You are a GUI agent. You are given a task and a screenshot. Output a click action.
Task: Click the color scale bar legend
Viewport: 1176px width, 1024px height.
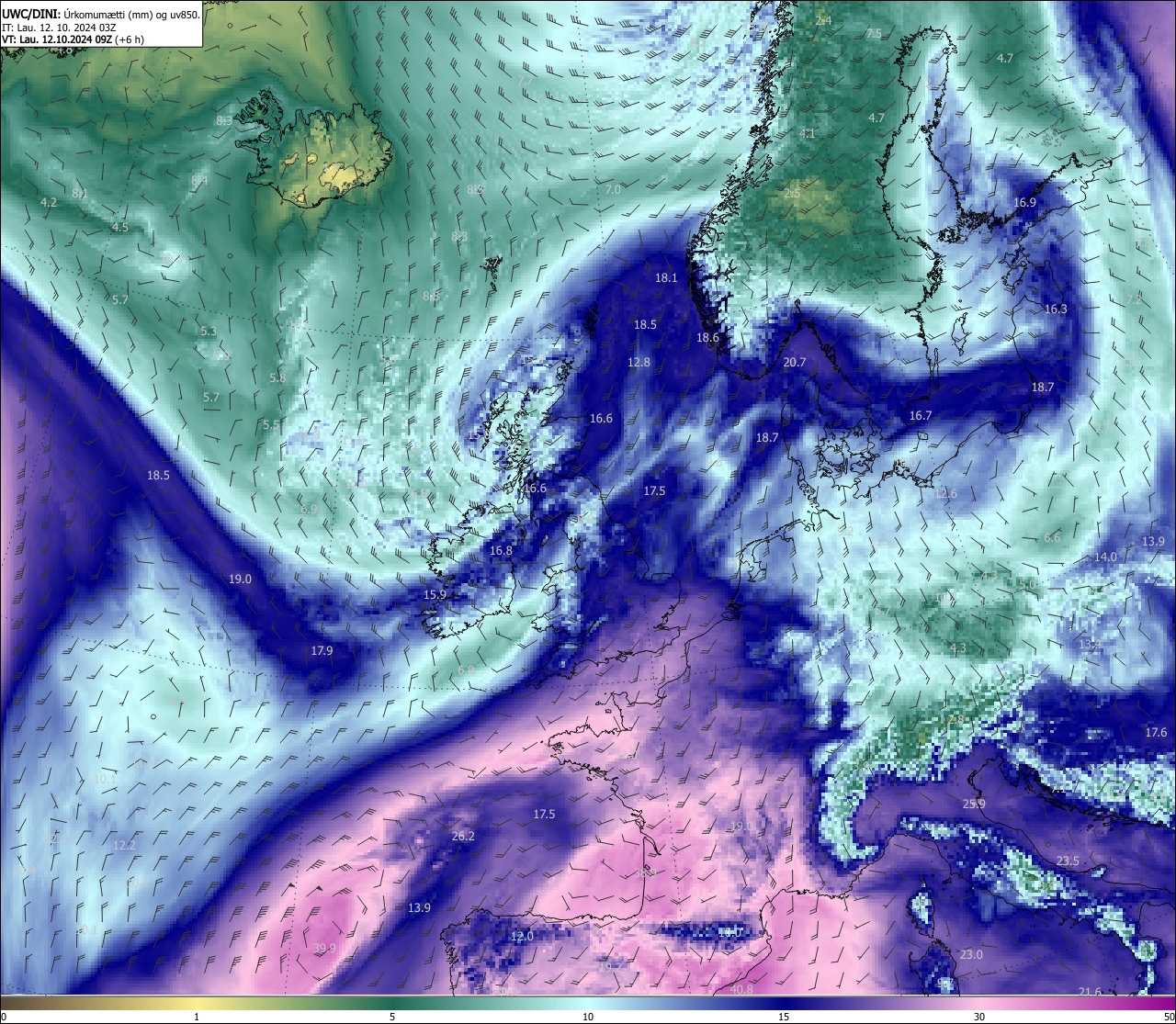[x=588, y=1002]
